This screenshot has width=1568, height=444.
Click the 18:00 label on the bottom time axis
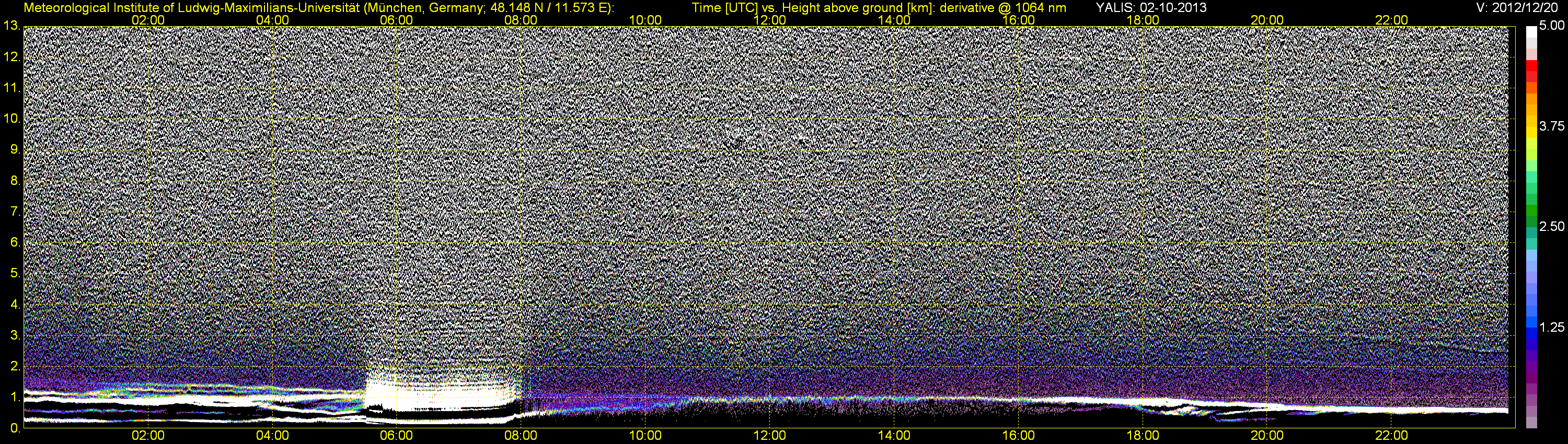tap(1143, 436)
